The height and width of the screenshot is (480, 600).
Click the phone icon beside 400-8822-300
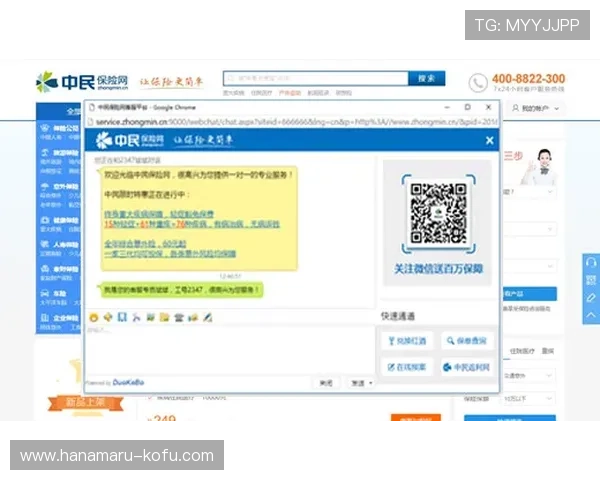pyautogui.click(x=478, y=83)
